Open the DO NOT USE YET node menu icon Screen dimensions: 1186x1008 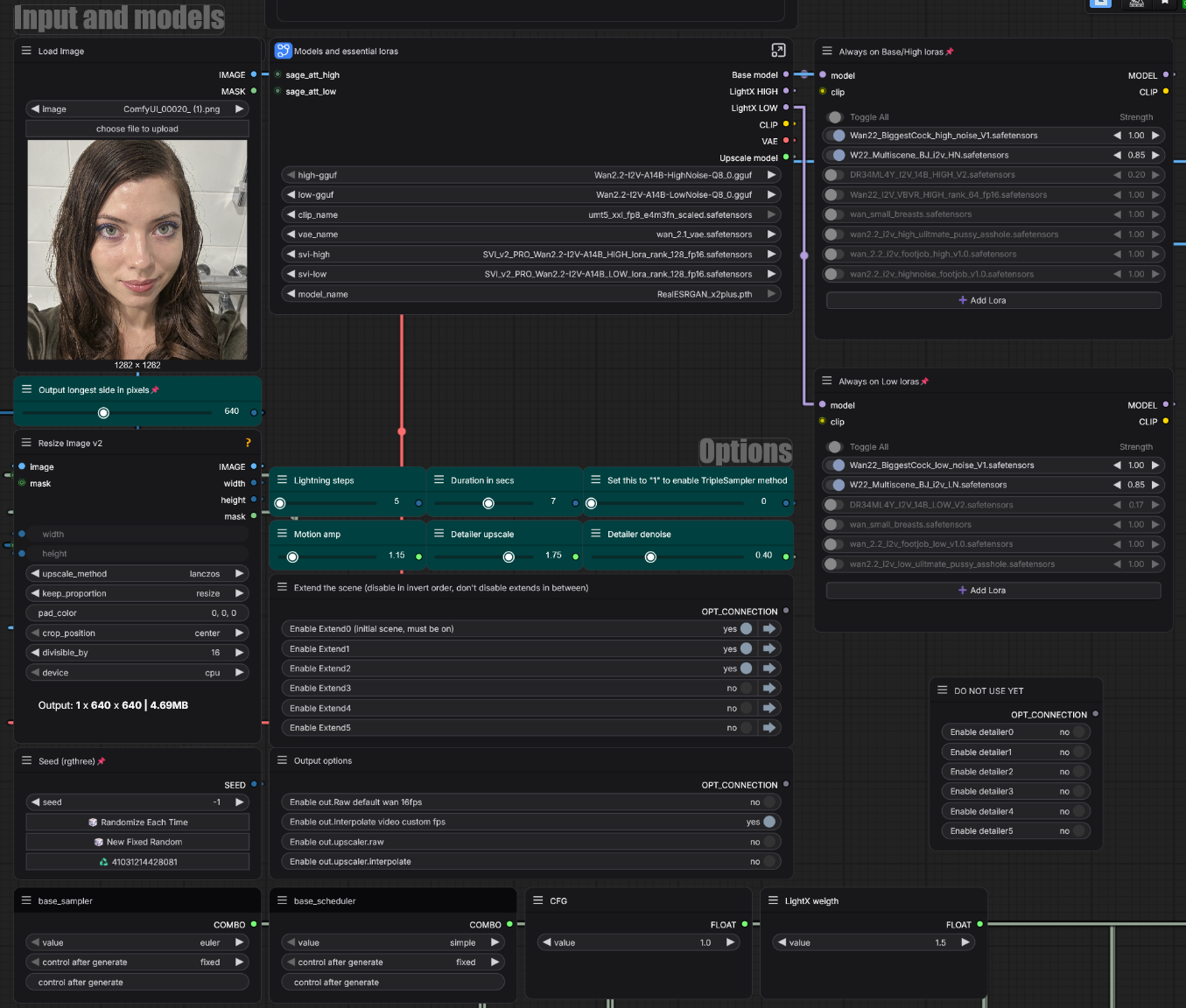coord(943,690)
